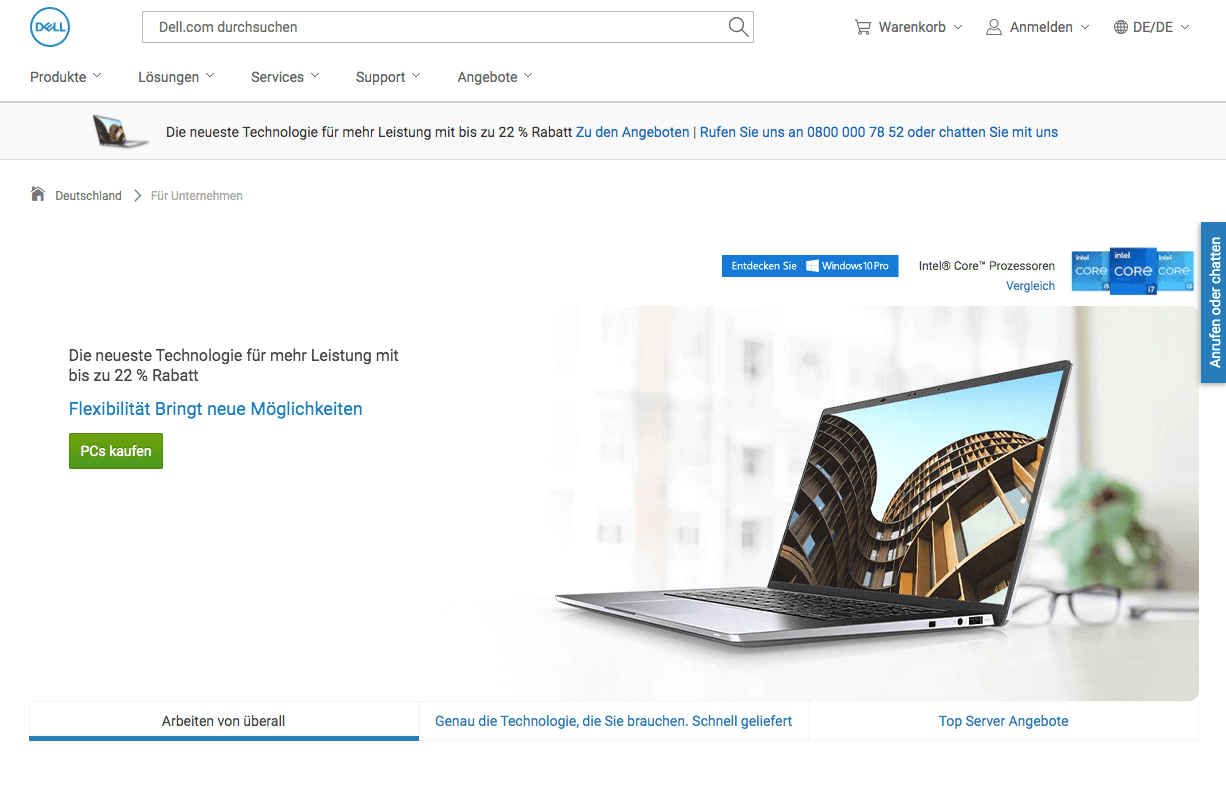Click the shopping cart icon

tap(862, 27)
